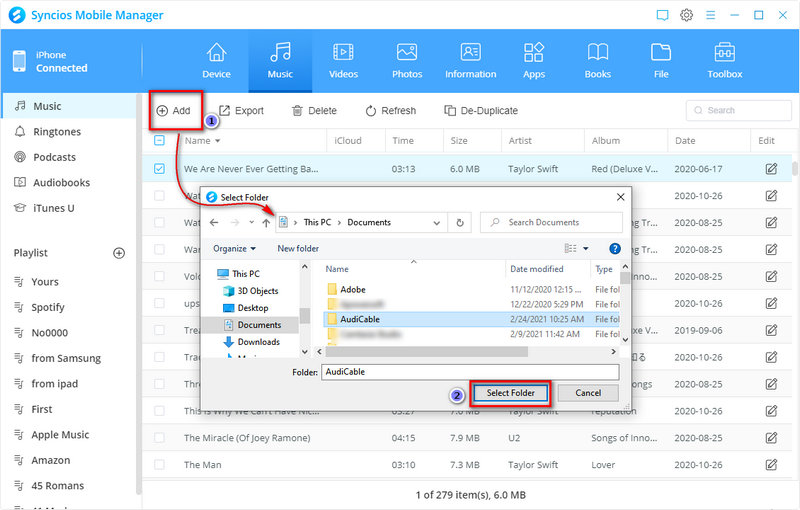Check the The Miracle (Of Joey Ramone) row

[159, 438]
